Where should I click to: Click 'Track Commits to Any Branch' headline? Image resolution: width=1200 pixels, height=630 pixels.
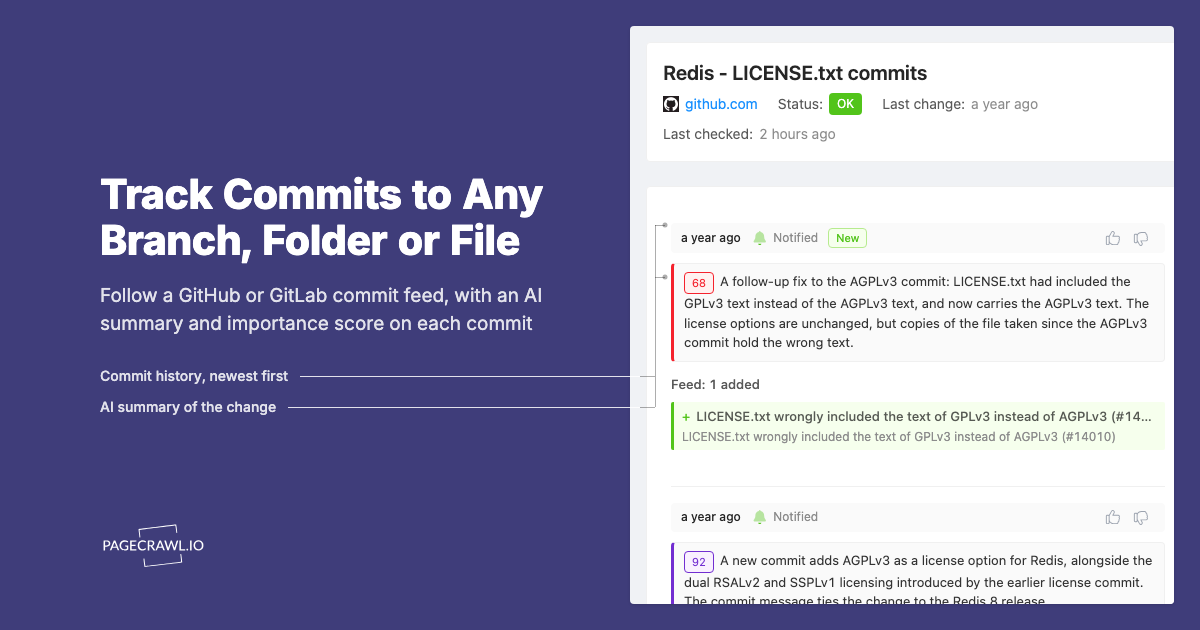[x=321, y=218]
